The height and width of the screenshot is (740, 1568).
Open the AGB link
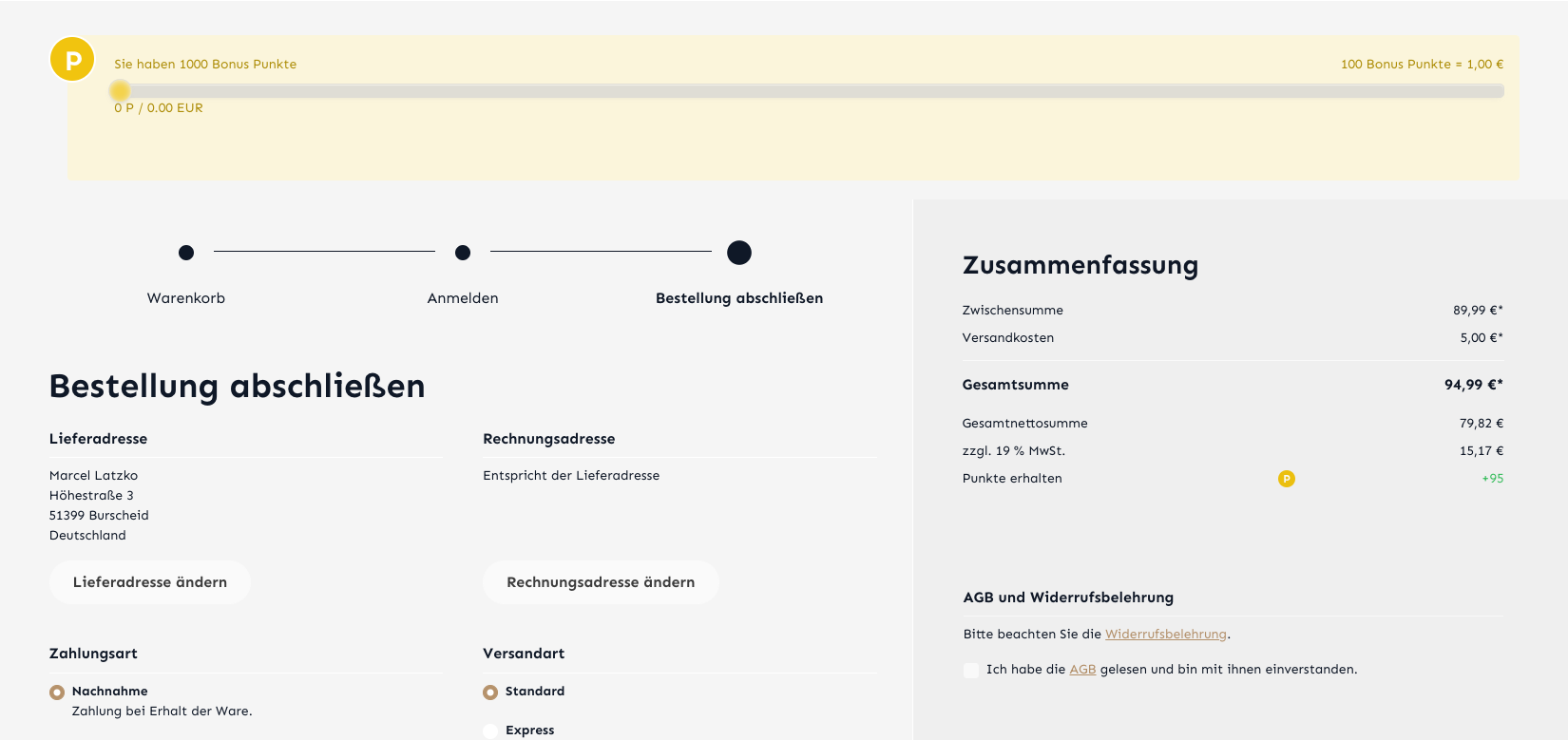coord(1082,670)
